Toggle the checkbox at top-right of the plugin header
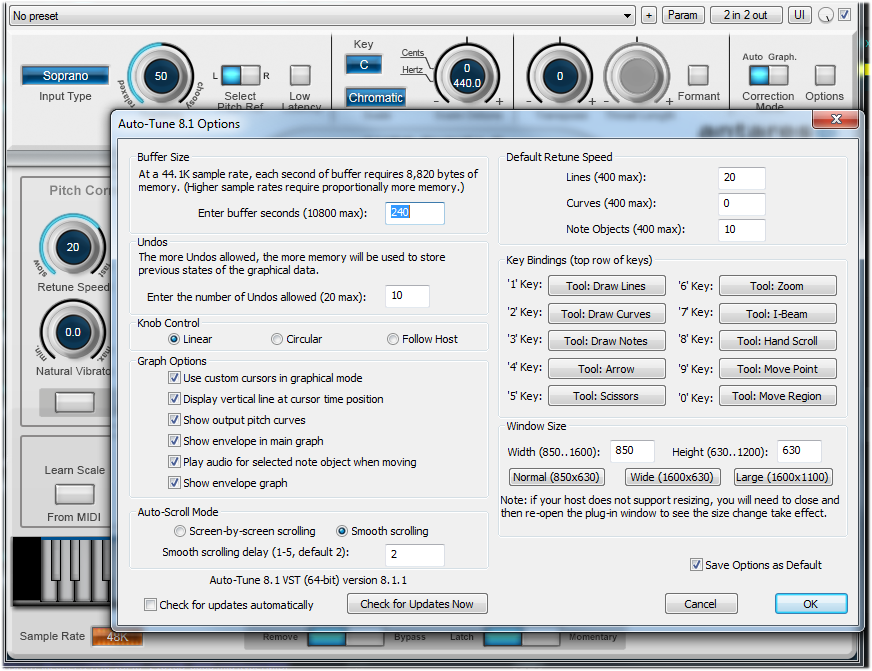The width and height of the screenshot is (872, 671). point(844,15)
